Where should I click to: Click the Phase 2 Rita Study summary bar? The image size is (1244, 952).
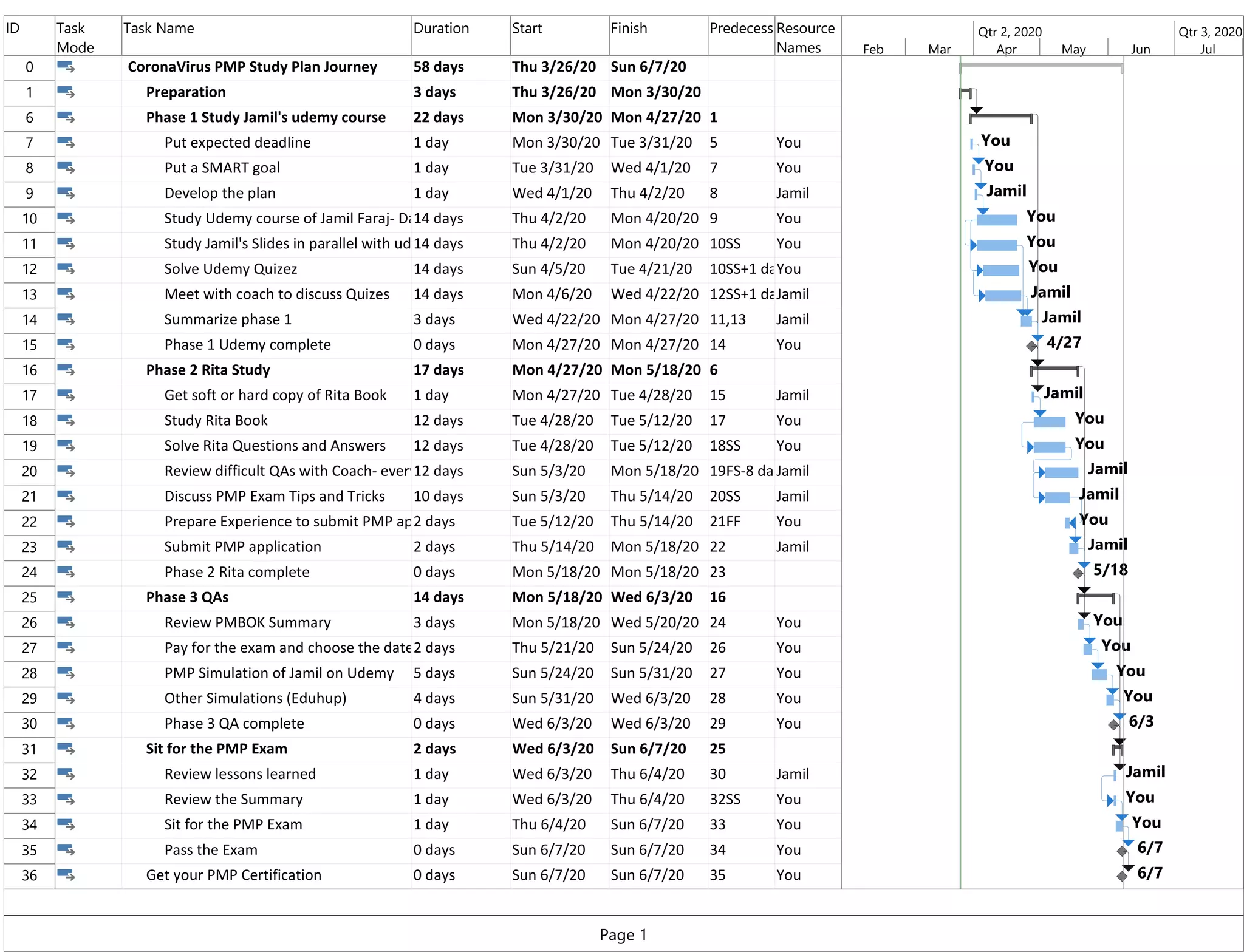click(x=1055, y=369)
